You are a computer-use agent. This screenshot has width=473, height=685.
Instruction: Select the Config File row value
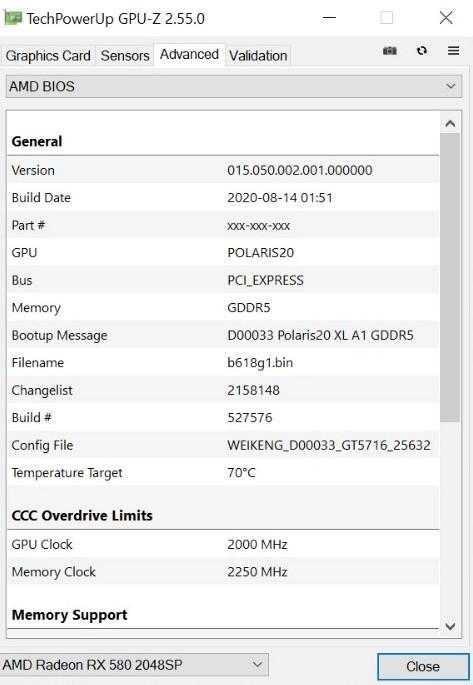328,445
